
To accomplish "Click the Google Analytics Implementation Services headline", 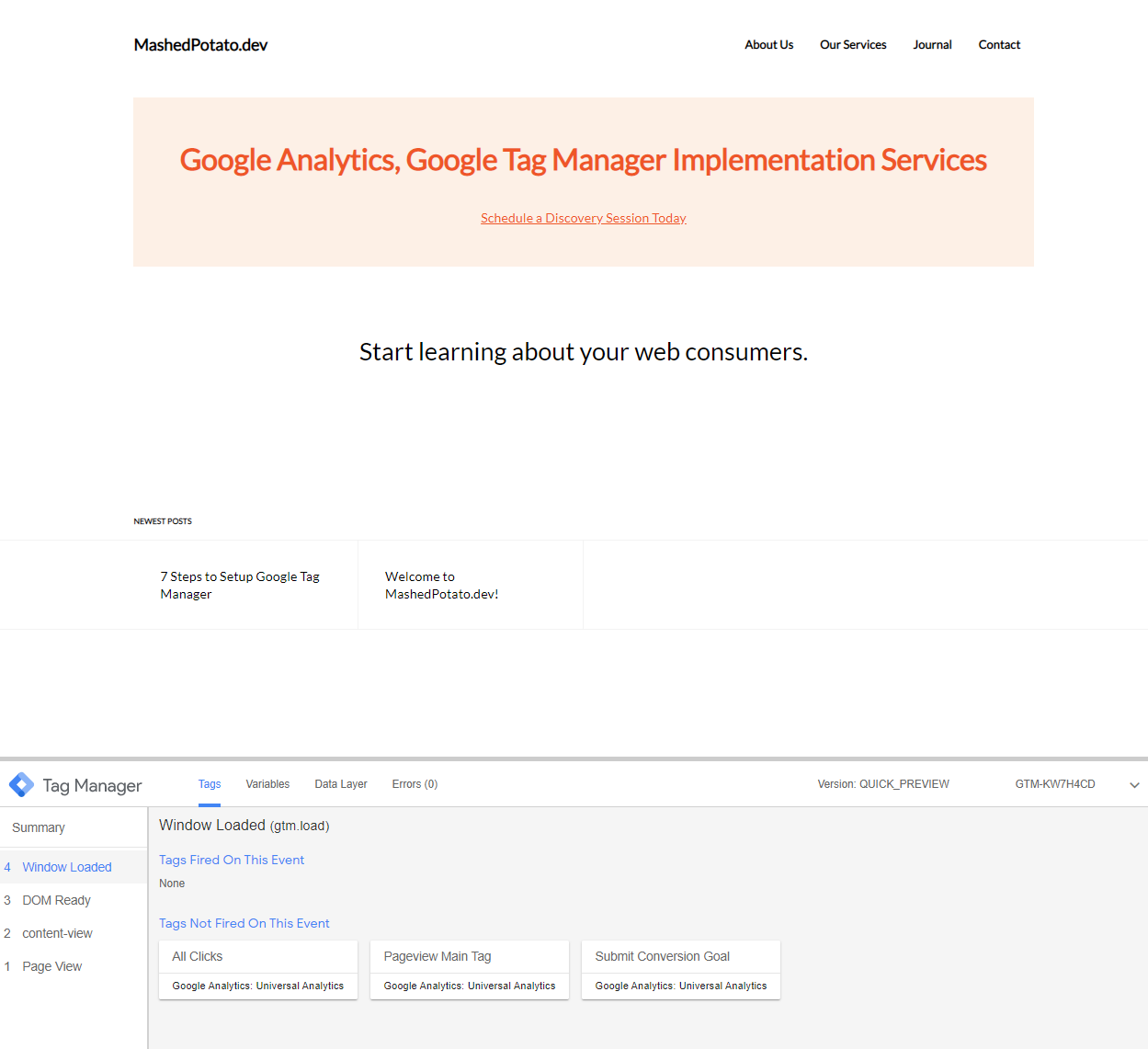I will click(x=584, y=160).
